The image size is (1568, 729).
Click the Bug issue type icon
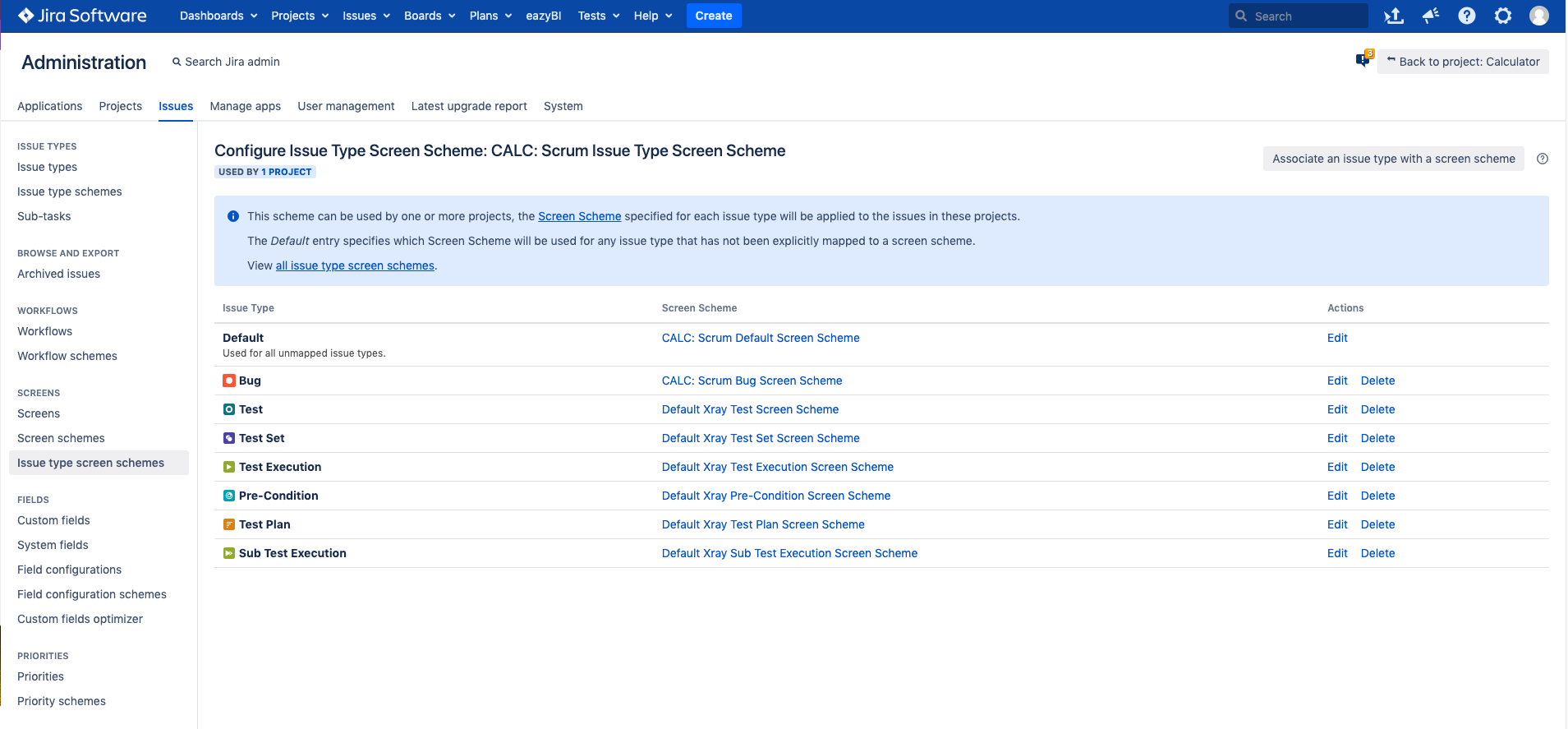[x=229, y=381]
